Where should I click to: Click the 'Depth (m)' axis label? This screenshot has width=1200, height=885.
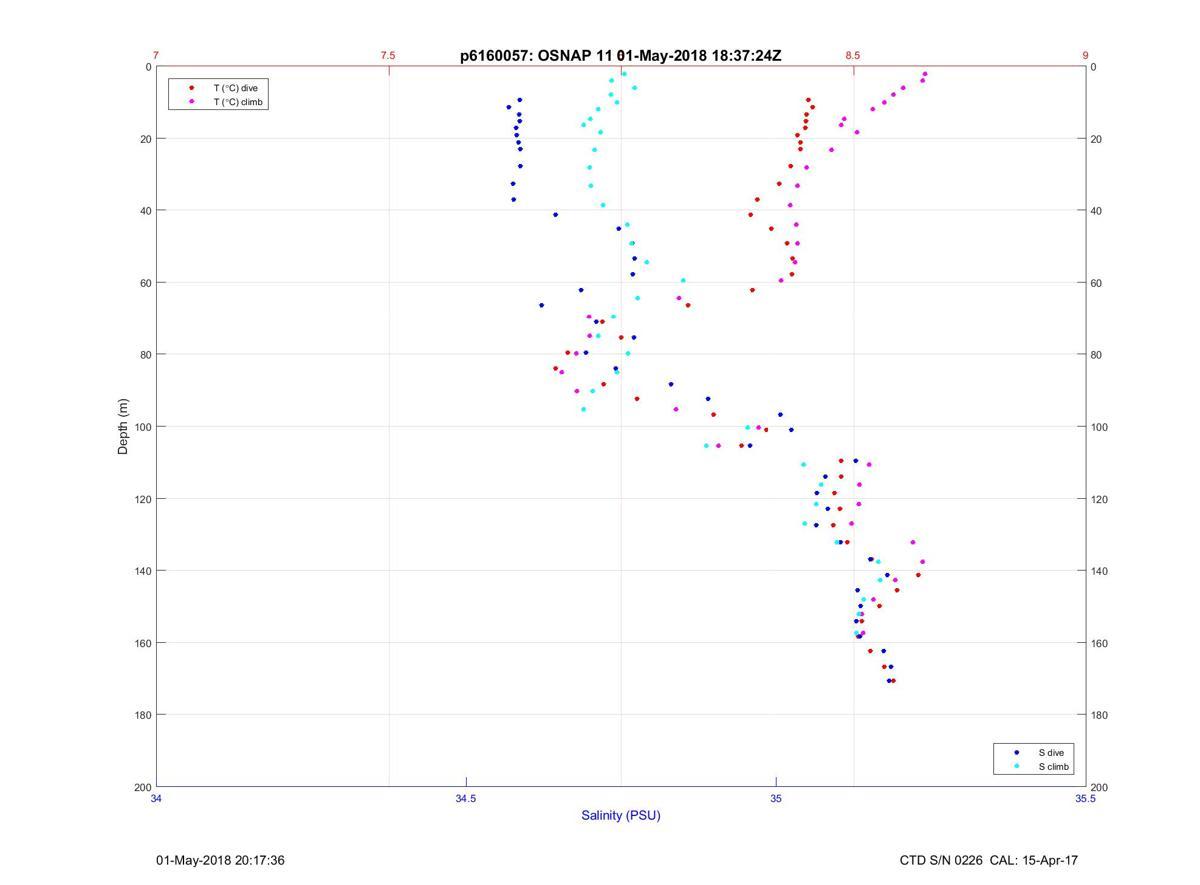point(123,427)
